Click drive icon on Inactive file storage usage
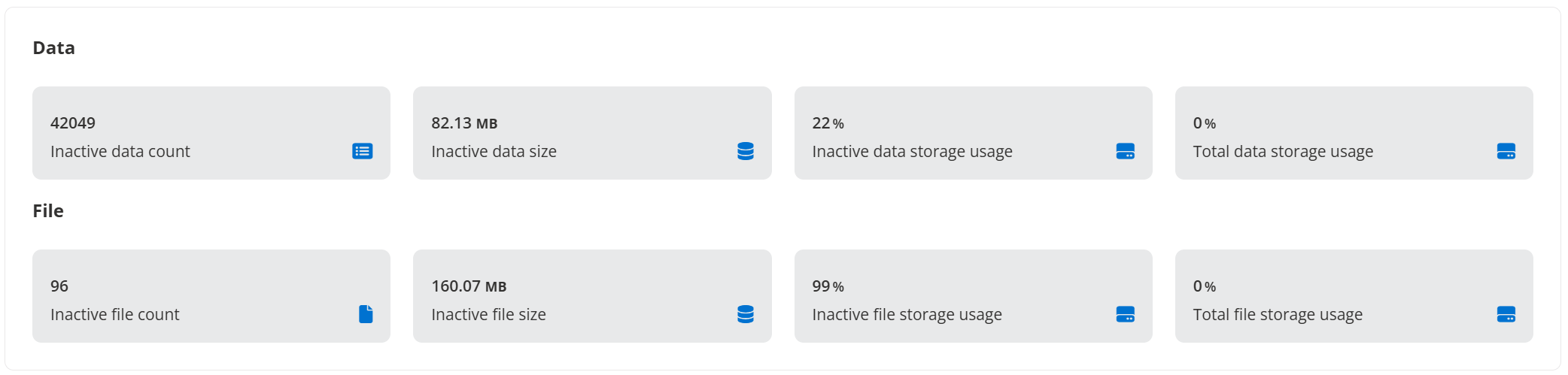Viewport: 1568px width, 375px height. point(1126,314)
